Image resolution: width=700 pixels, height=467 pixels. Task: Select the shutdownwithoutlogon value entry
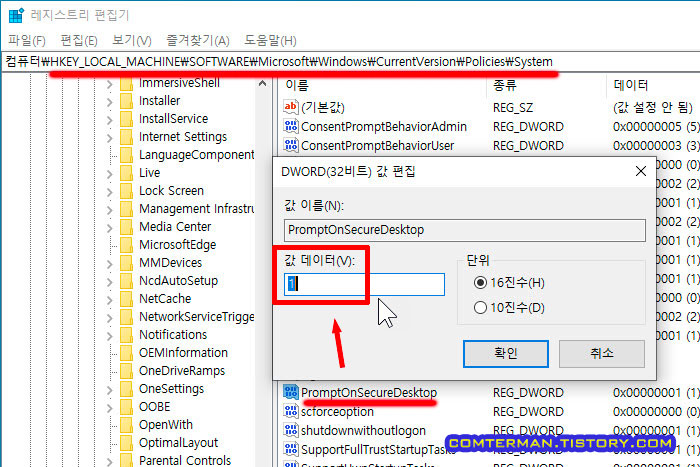click(x=363, y=431)
